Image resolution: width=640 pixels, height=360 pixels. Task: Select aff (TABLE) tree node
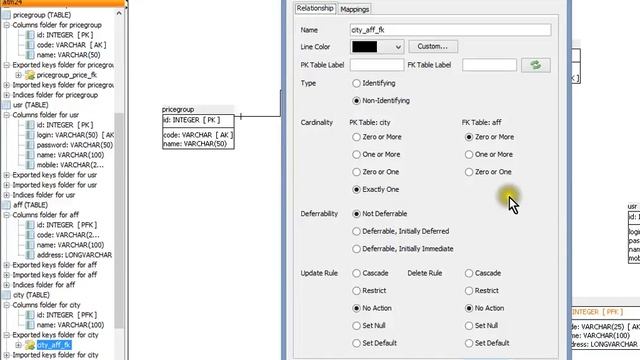tap(30, 205)
